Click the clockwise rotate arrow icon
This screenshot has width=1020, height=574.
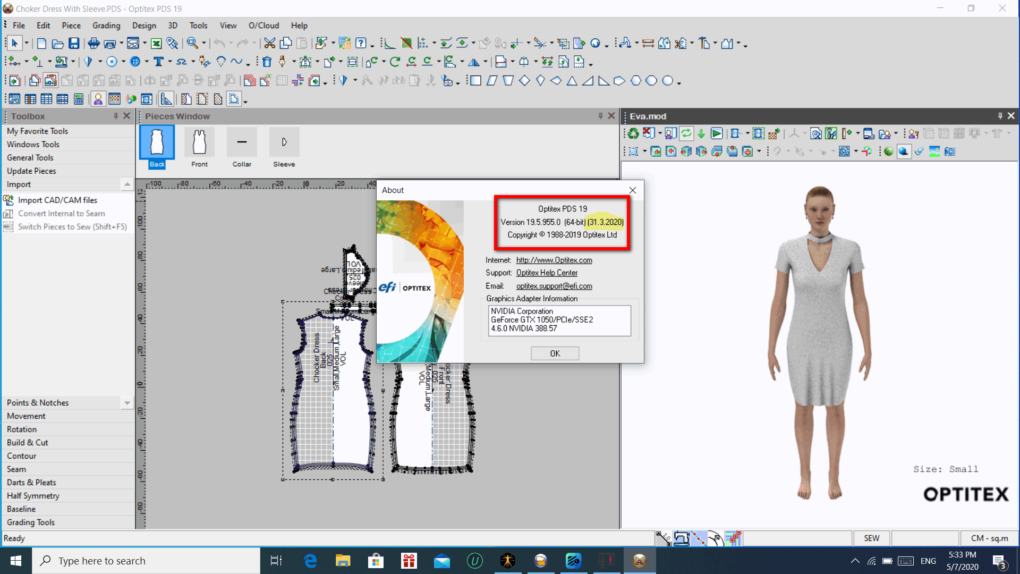395,62
